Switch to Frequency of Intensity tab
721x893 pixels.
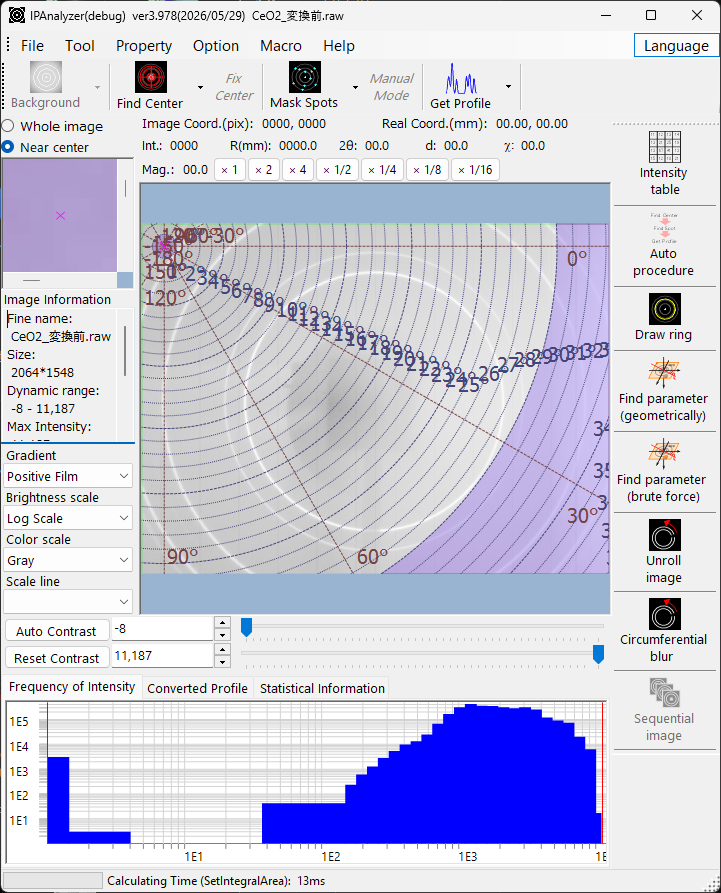click(72, 687)
